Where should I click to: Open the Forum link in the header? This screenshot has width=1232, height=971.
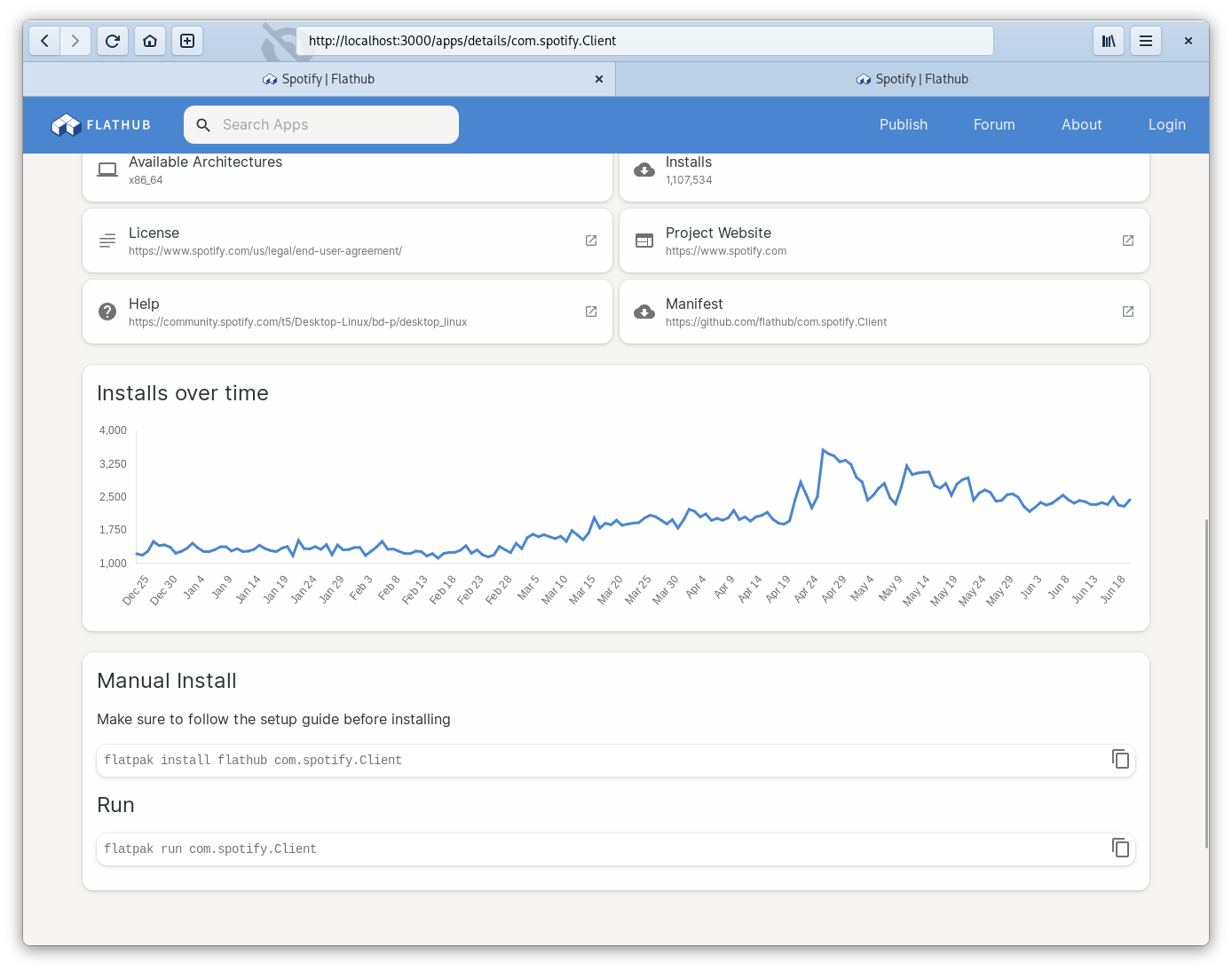tap(994, 125)
